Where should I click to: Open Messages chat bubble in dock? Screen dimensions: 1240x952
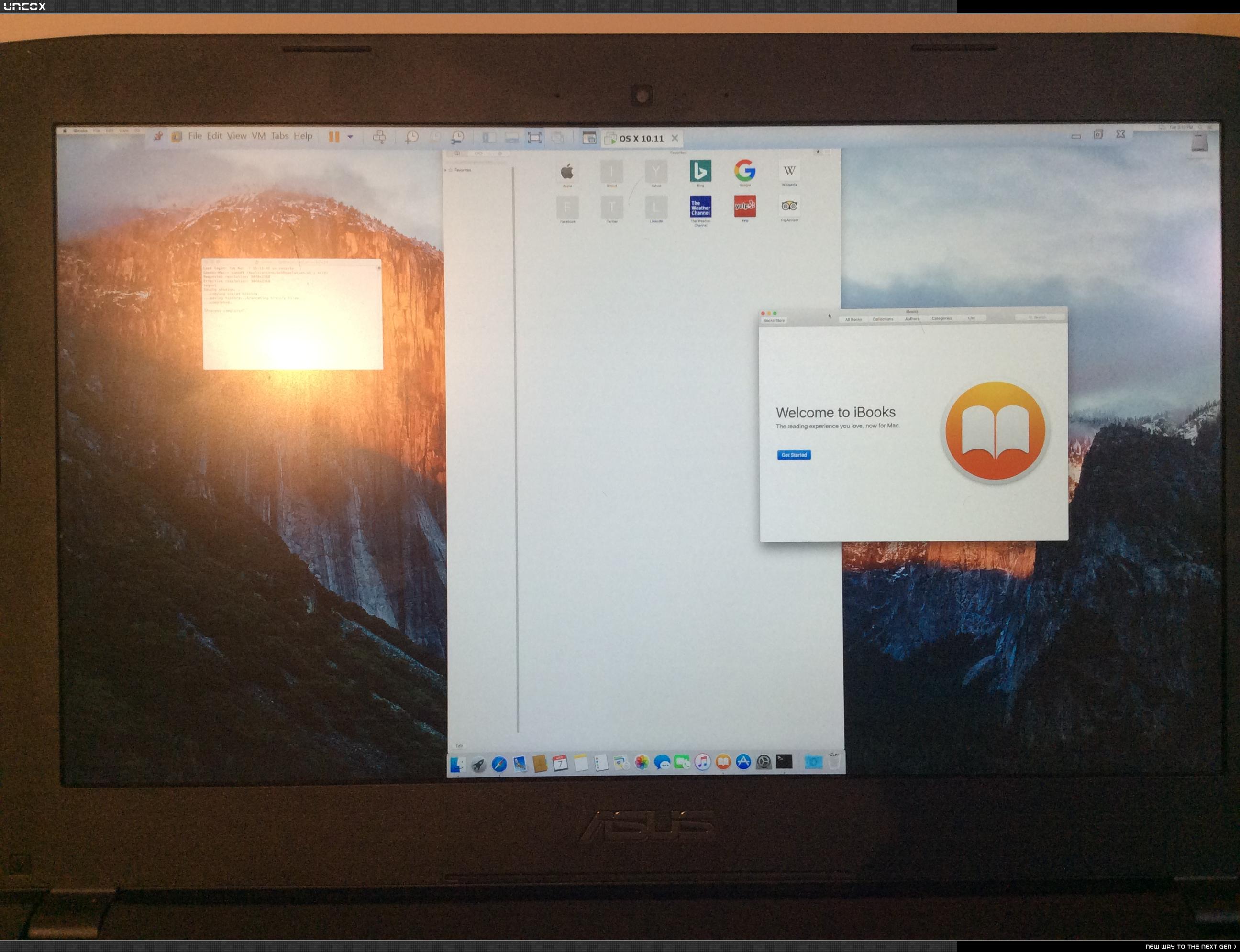tap(662, 763)
